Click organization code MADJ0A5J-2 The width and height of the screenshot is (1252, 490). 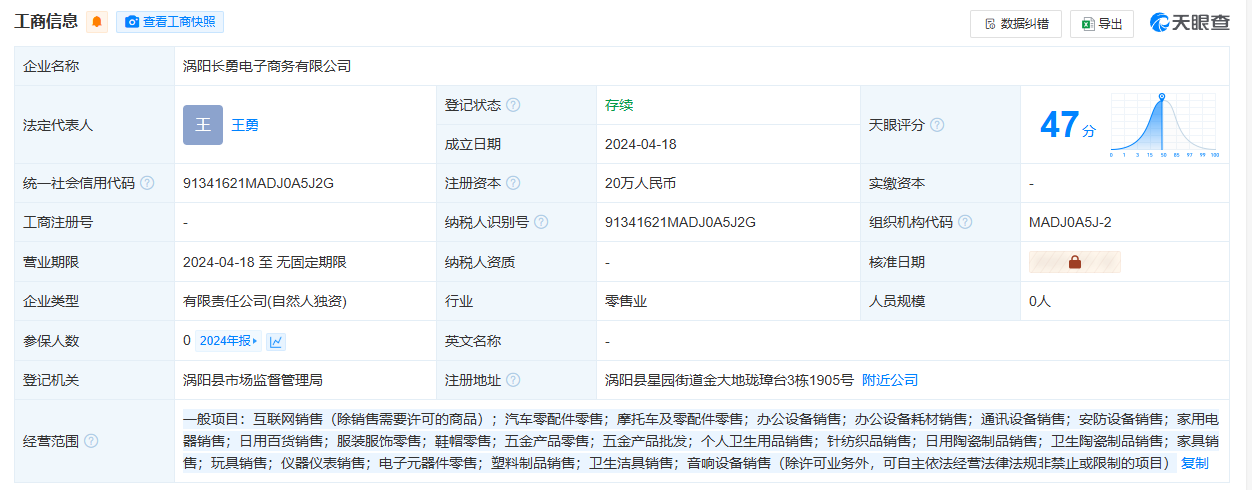pyautogui.click(x=1070, y=222)
